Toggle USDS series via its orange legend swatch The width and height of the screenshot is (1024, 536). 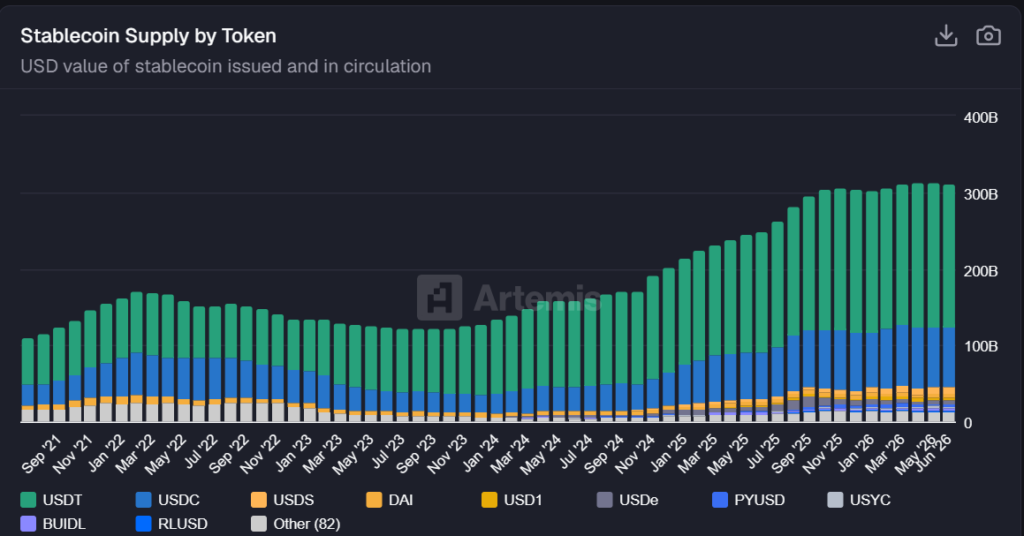259,500
